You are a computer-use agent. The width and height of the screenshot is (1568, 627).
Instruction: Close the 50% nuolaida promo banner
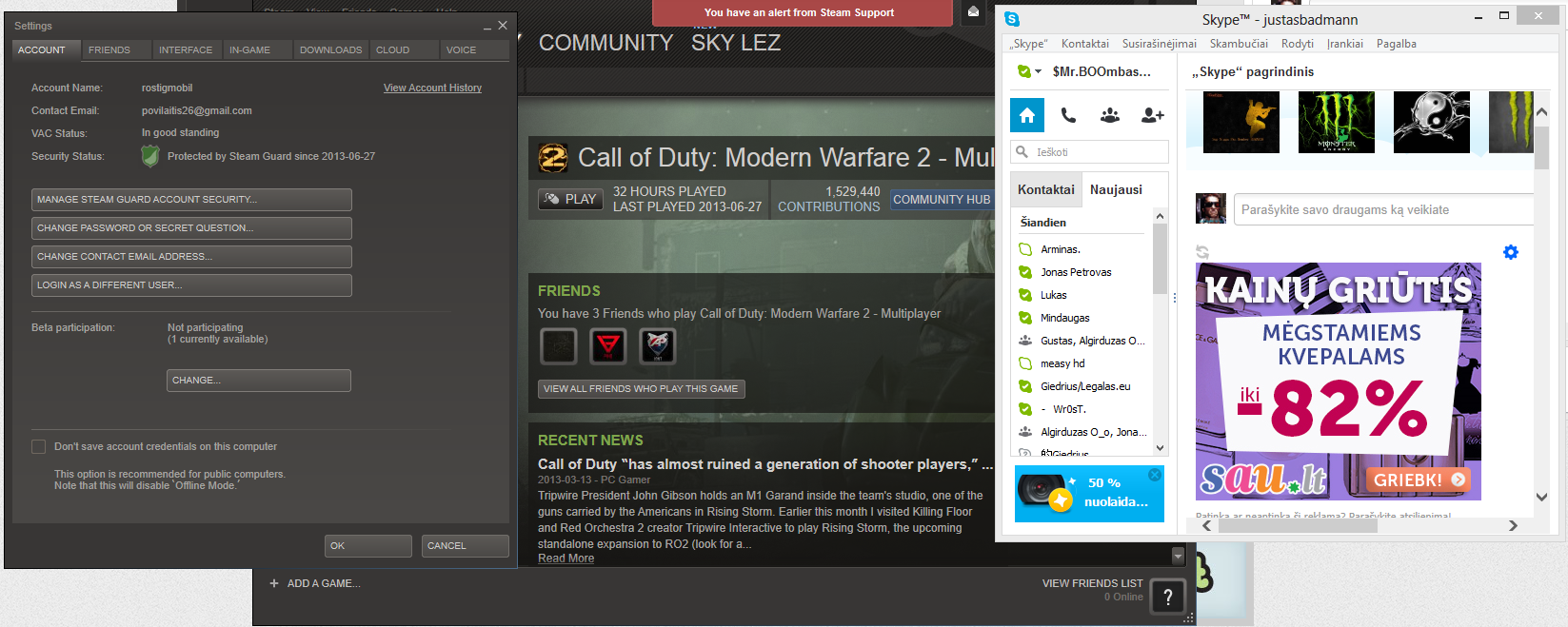1155,475
